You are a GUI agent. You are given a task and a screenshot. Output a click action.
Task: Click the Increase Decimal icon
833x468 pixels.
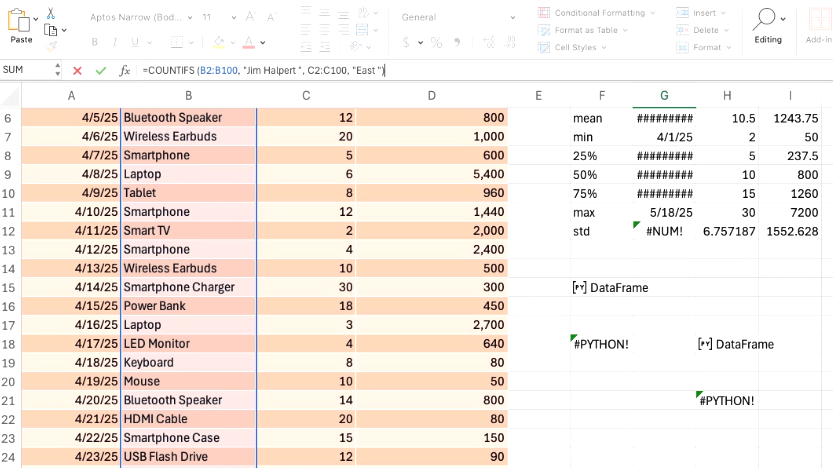[489, 42]
